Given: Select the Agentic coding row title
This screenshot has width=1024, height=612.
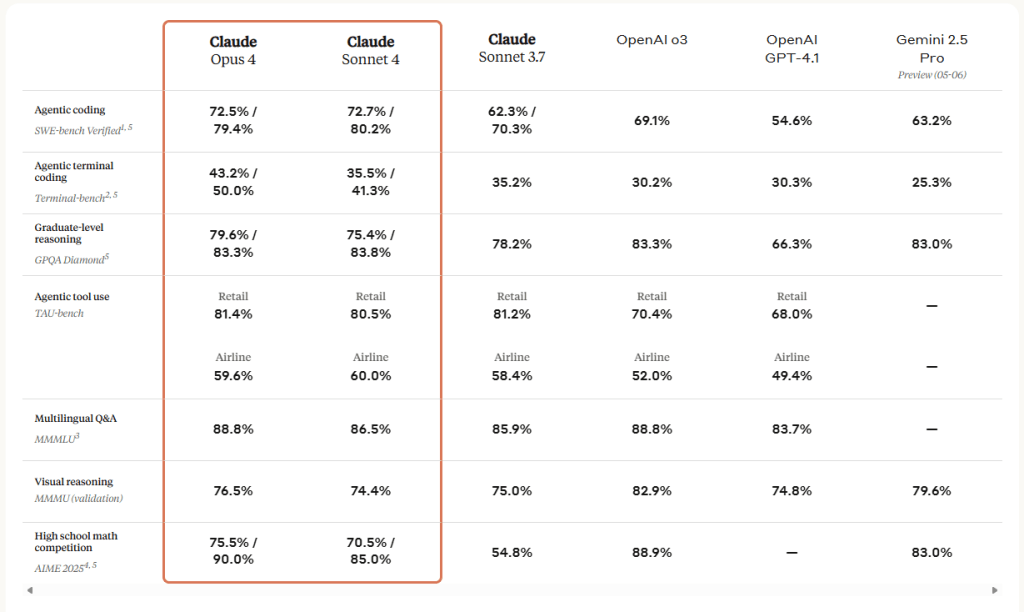Looking at the screenshot, I should coord(69,110).
